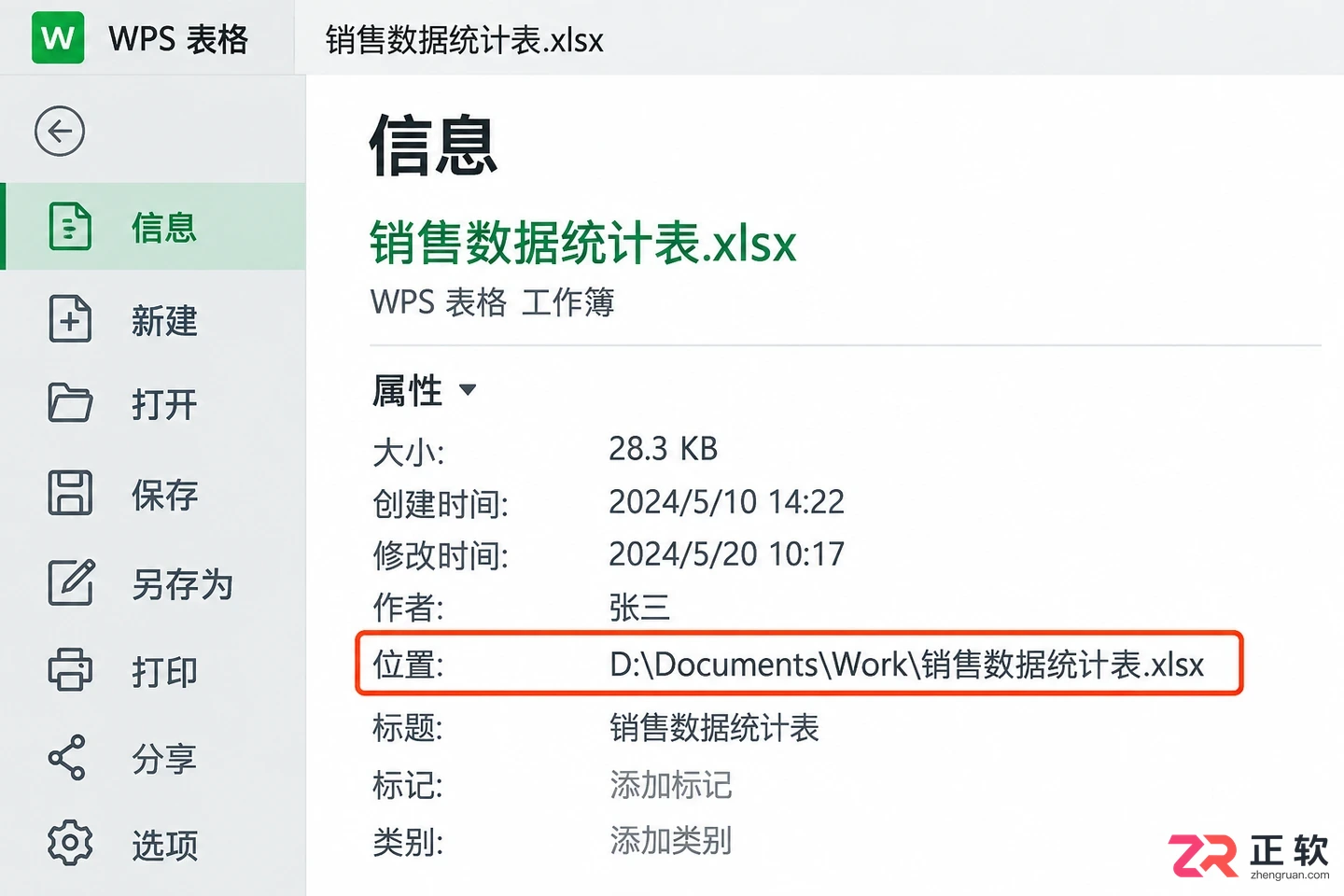This screenshot has width=1344, height=896.
Task: Click the modified time 2024/5/20 10:17
Action: point(726,554)
